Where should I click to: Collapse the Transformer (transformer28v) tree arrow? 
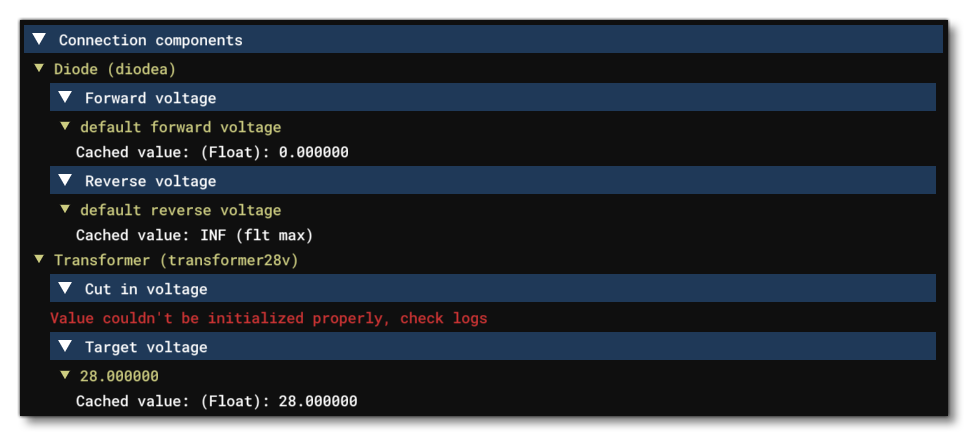39,259
